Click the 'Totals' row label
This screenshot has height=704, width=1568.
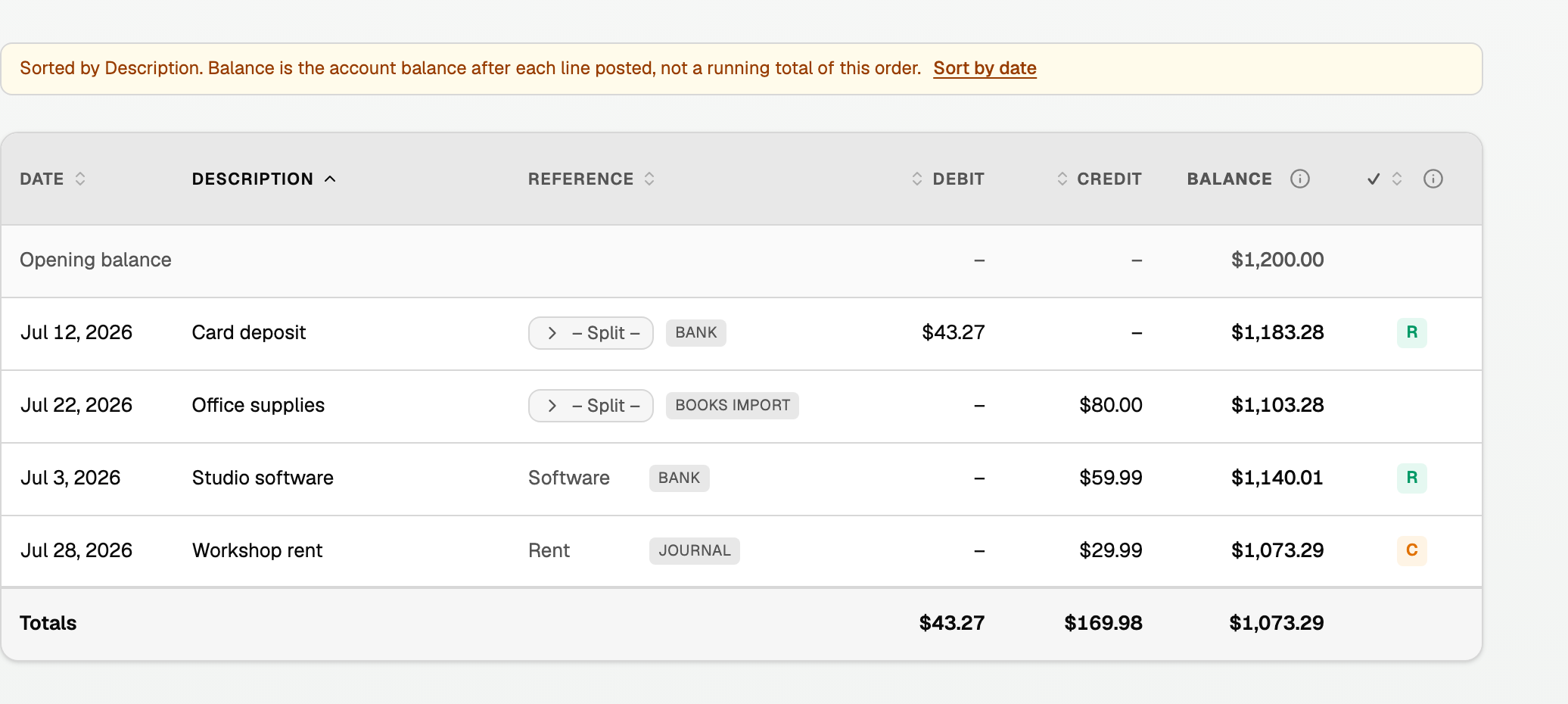(48, 623)
